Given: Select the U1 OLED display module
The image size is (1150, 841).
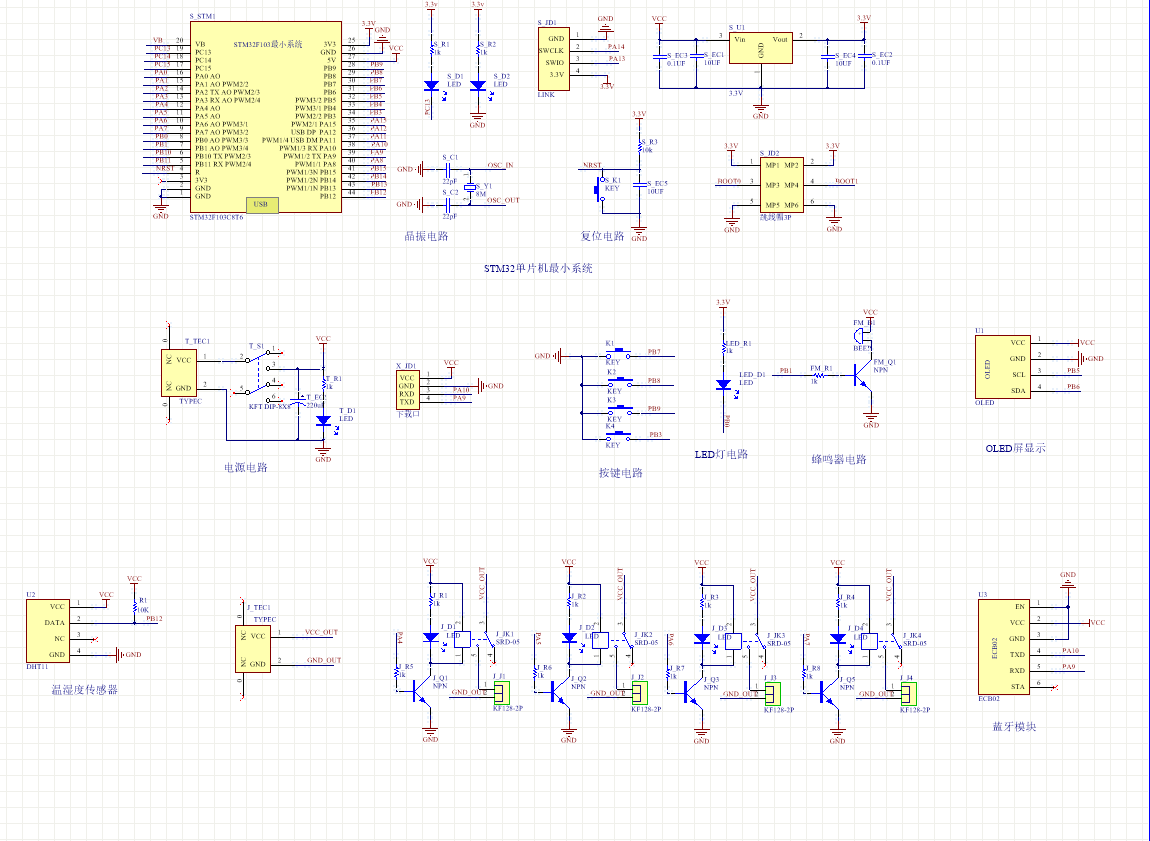Looking at the screenshot, I should [x=1003, y=367].
